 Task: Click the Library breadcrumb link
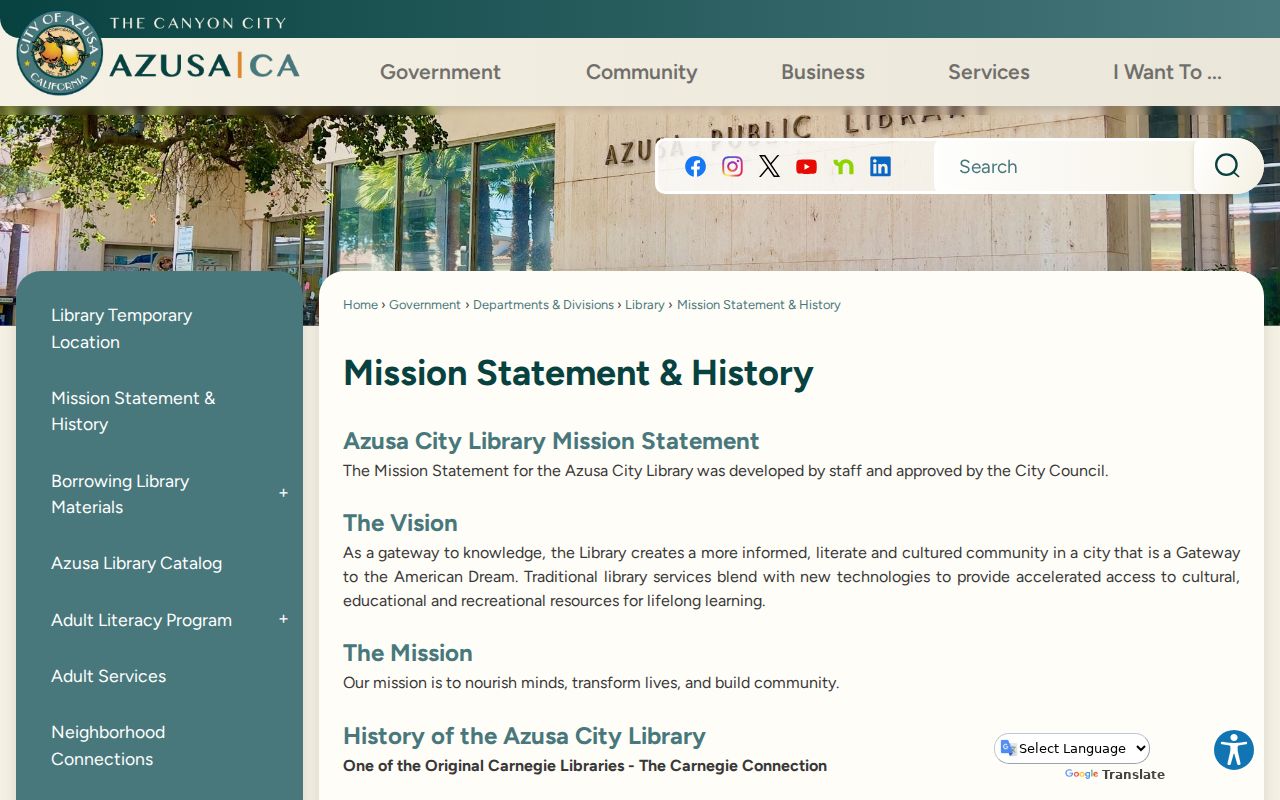click(645, 305)
